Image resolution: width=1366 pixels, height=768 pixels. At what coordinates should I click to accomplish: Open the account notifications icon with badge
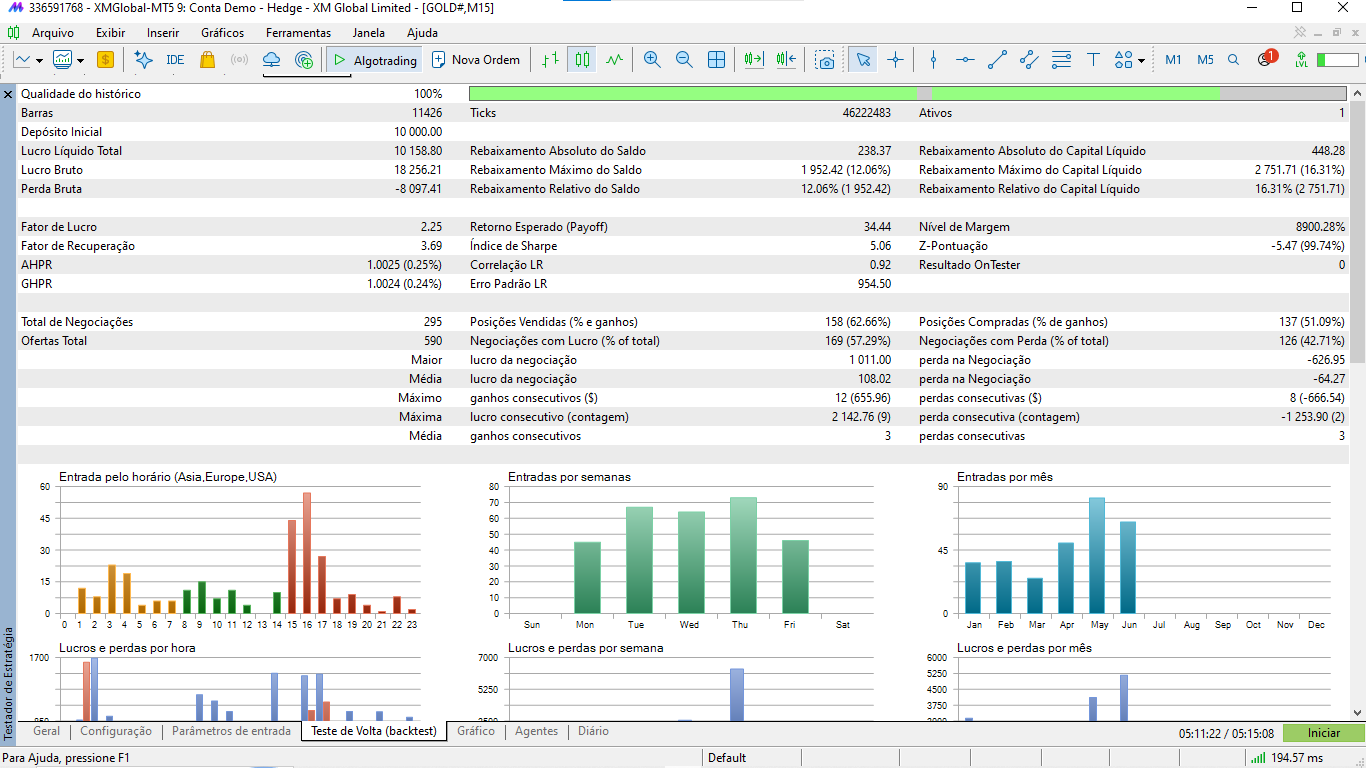(x=1266, y=59)
